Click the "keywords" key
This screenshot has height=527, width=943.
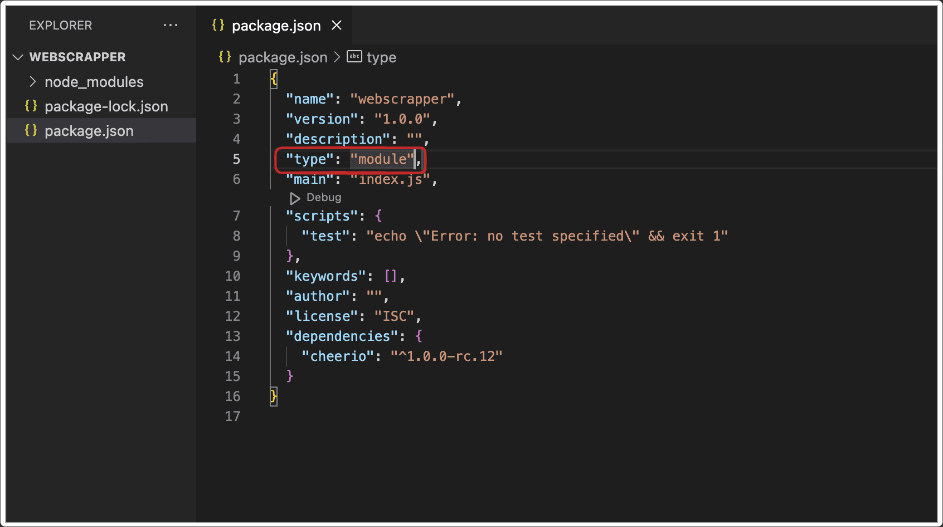pyautogui.click(x=325, y=276)
